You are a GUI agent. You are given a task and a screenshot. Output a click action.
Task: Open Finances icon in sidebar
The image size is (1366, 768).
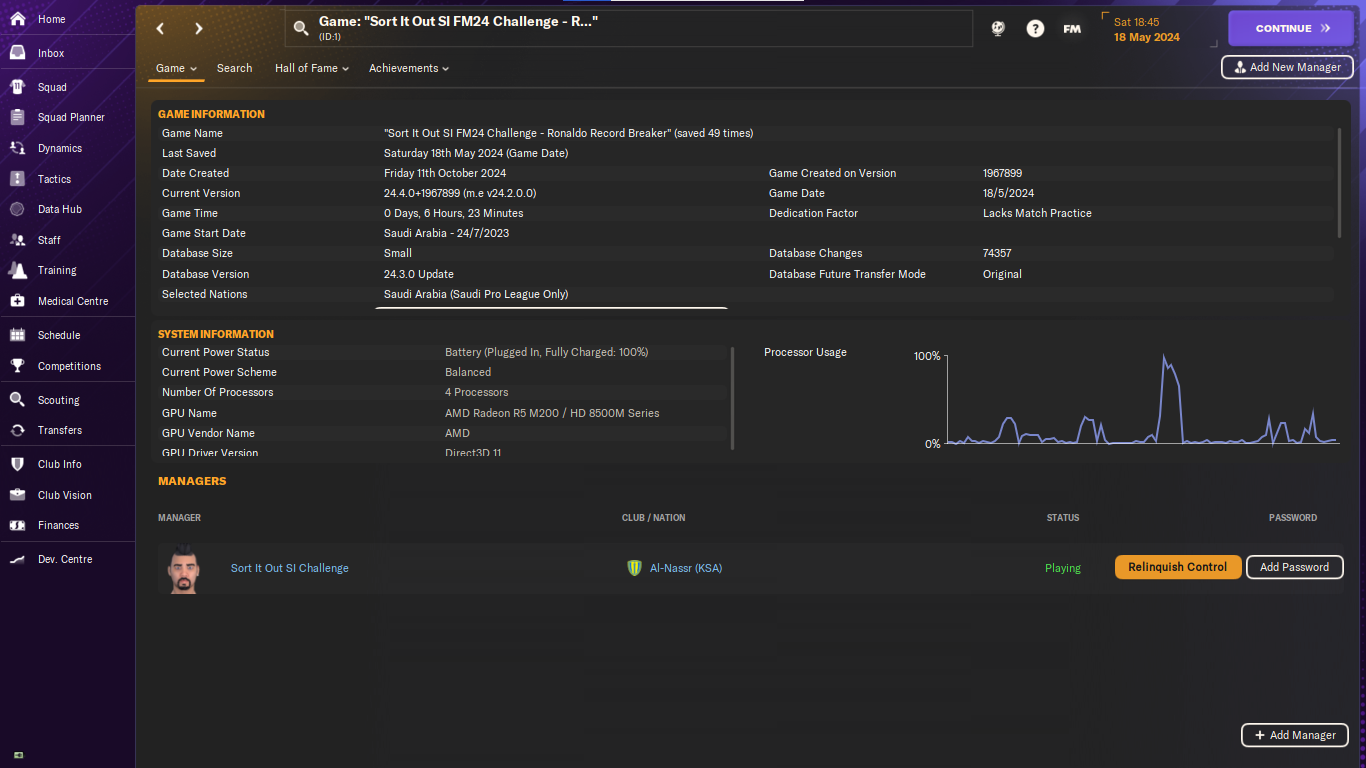[18, 525]
